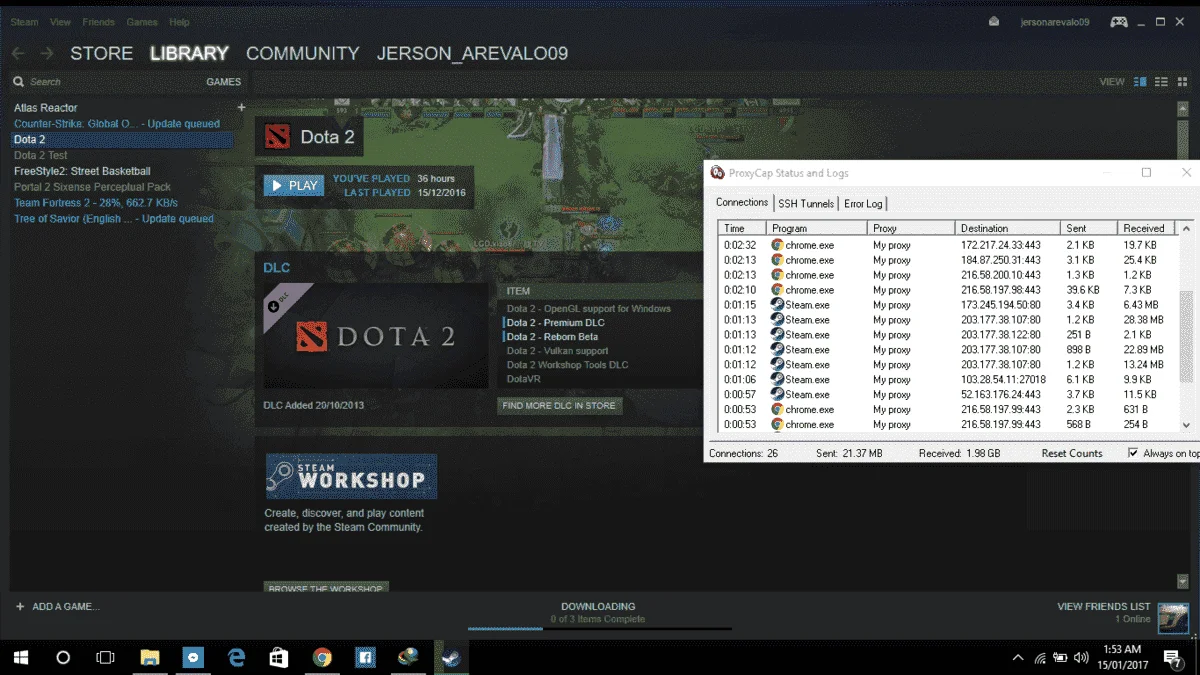Click the Dota 2 DLC banner image
This screenshot has height=675, width=1200.
click(374, 338)
